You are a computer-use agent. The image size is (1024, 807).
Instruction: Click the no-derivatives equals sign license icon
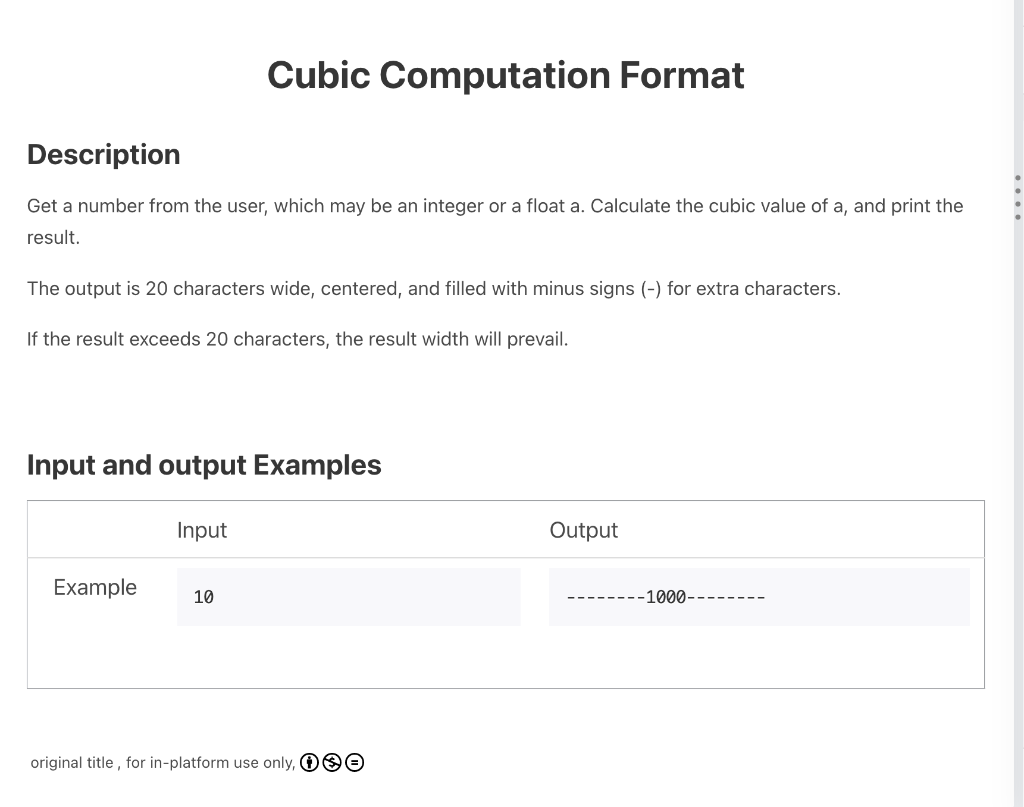pos(354,762)
